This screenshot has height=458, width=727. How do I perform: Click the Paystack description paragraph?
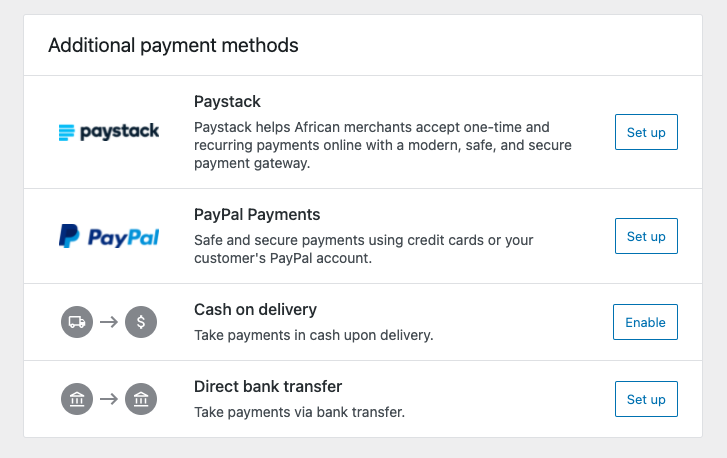pyautogui.click(x=382, y=145)
